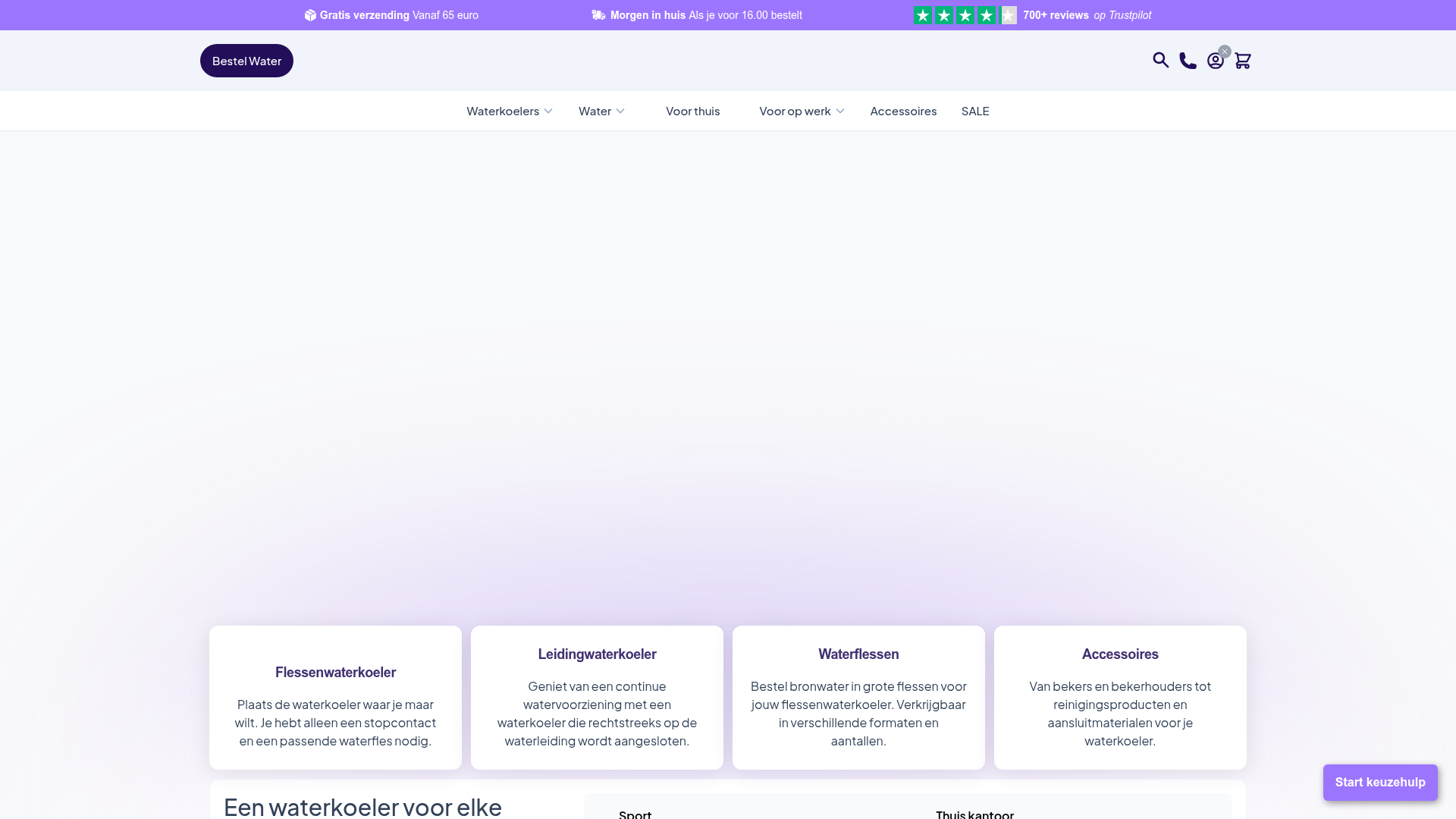This screenshot has height=819, width=1456.
Task: Click the package icon beside Gratis verzending
Action: coord(310,15)
